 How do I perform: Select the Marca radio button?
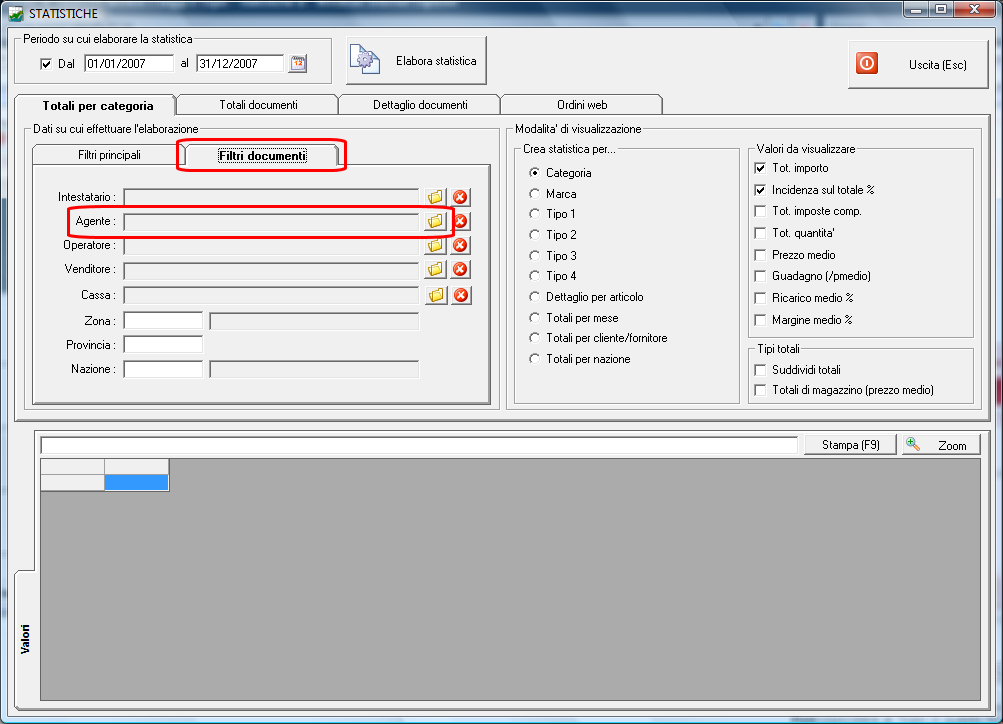(x=534, y=193)
